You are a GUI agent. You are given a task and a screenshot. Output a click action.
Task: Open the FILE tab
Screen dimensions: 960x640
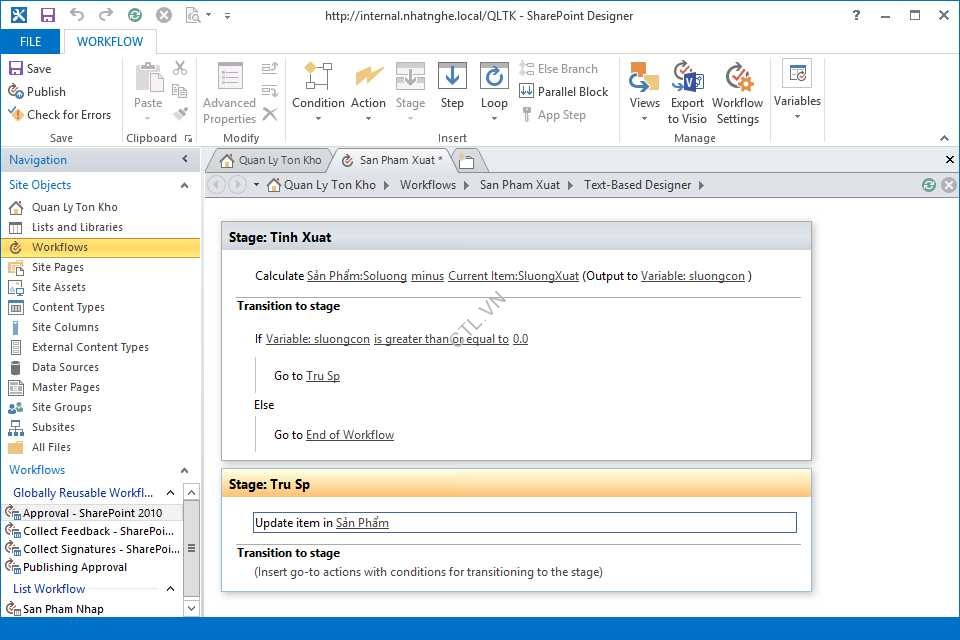coord(30,42)
